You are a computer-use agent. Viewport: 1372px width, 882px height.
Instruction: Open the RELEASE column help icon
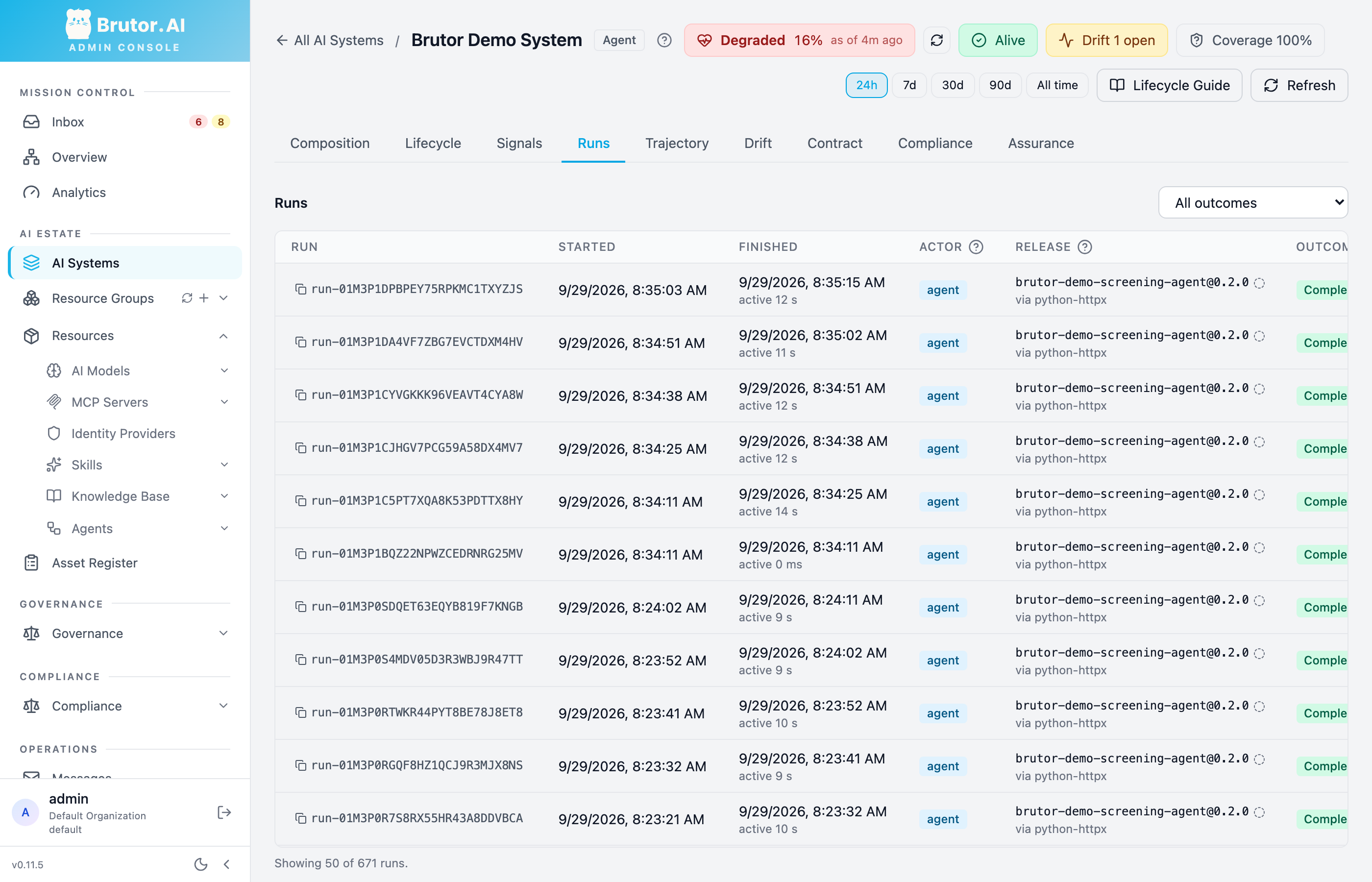coord(1084,247)
